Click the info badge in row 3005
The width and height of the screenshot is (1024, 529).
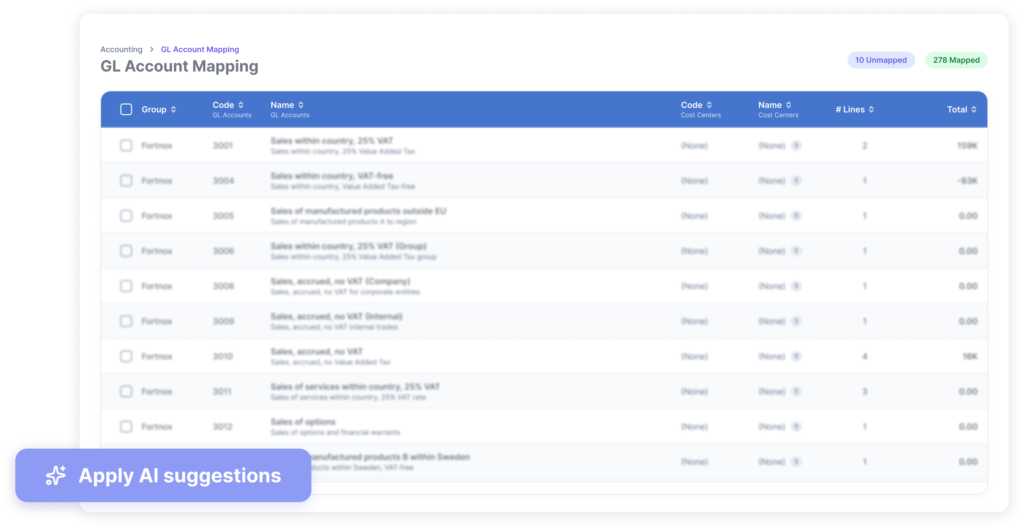[796, 216]
